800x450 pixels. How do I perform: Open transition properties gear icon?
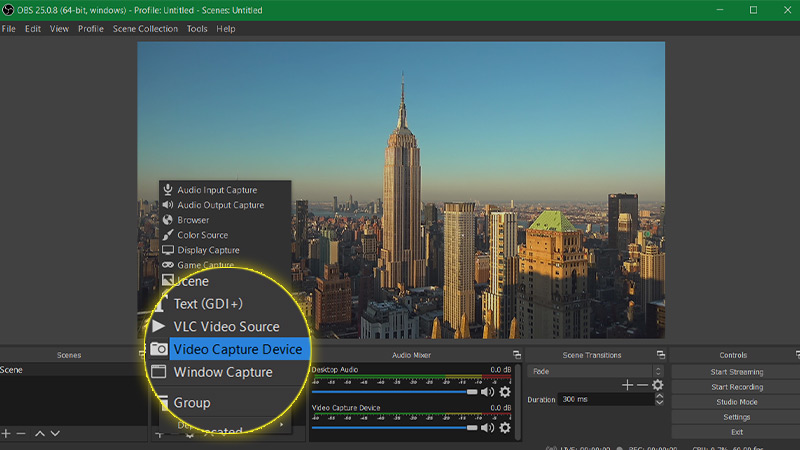click(658, 385)
